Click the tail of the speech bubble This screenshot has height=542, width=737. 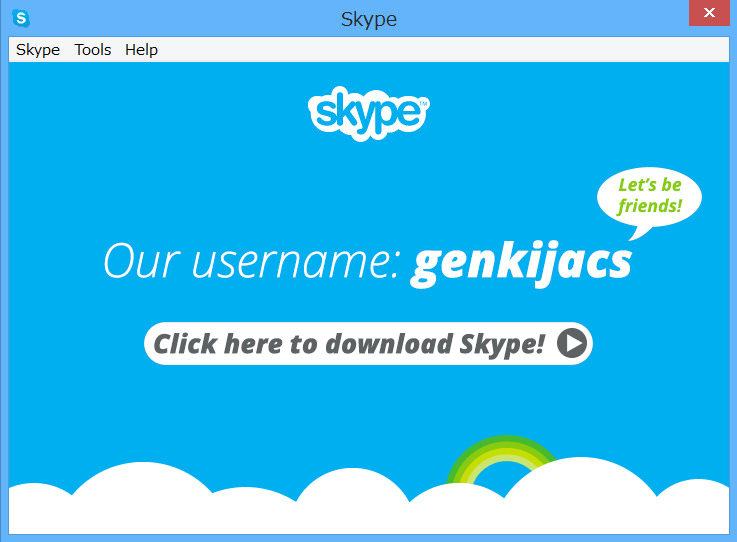[640, 233]
